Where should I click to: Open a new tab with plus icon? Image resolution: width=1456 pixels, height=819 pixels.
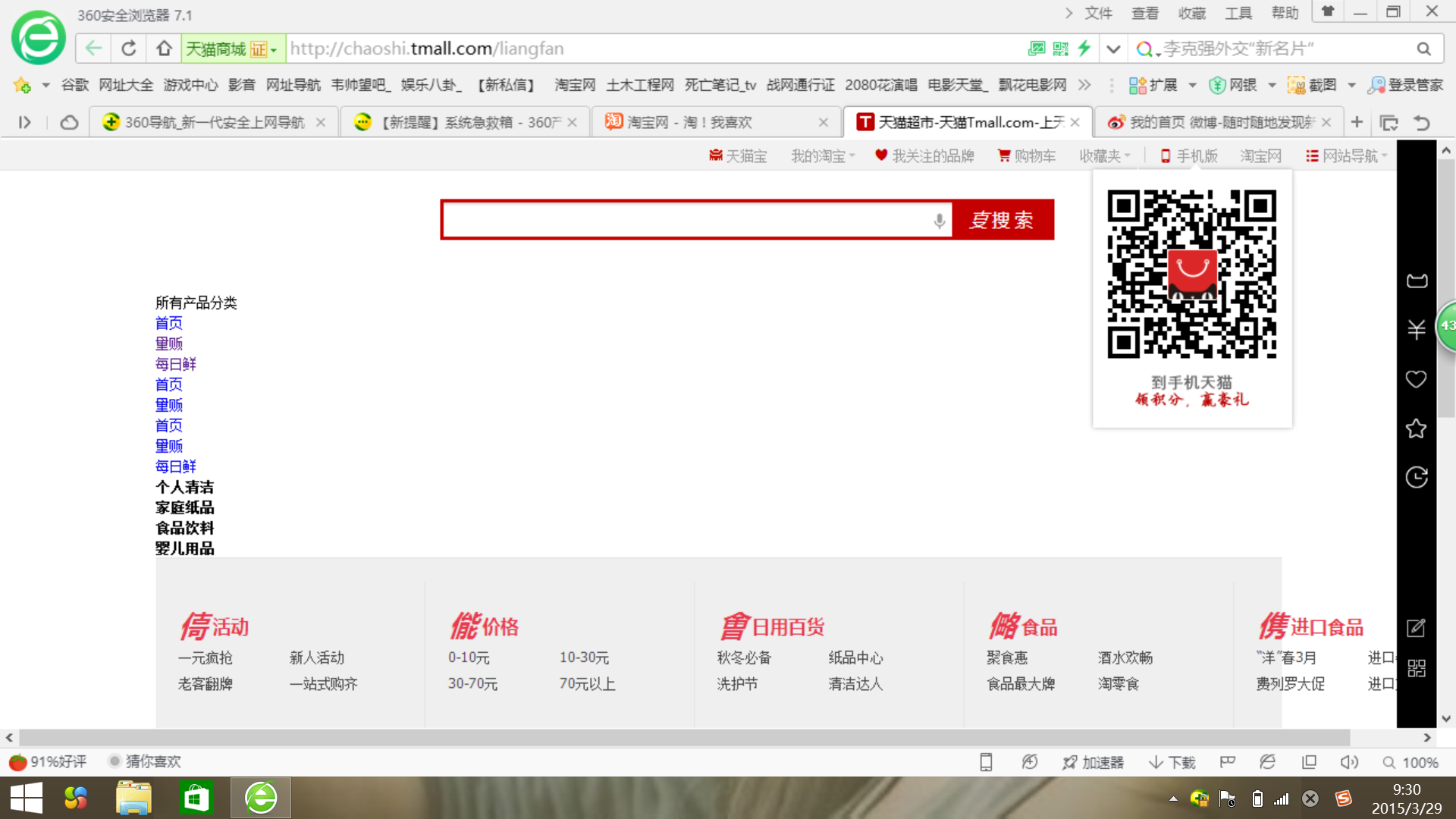tap(1357, 122)
